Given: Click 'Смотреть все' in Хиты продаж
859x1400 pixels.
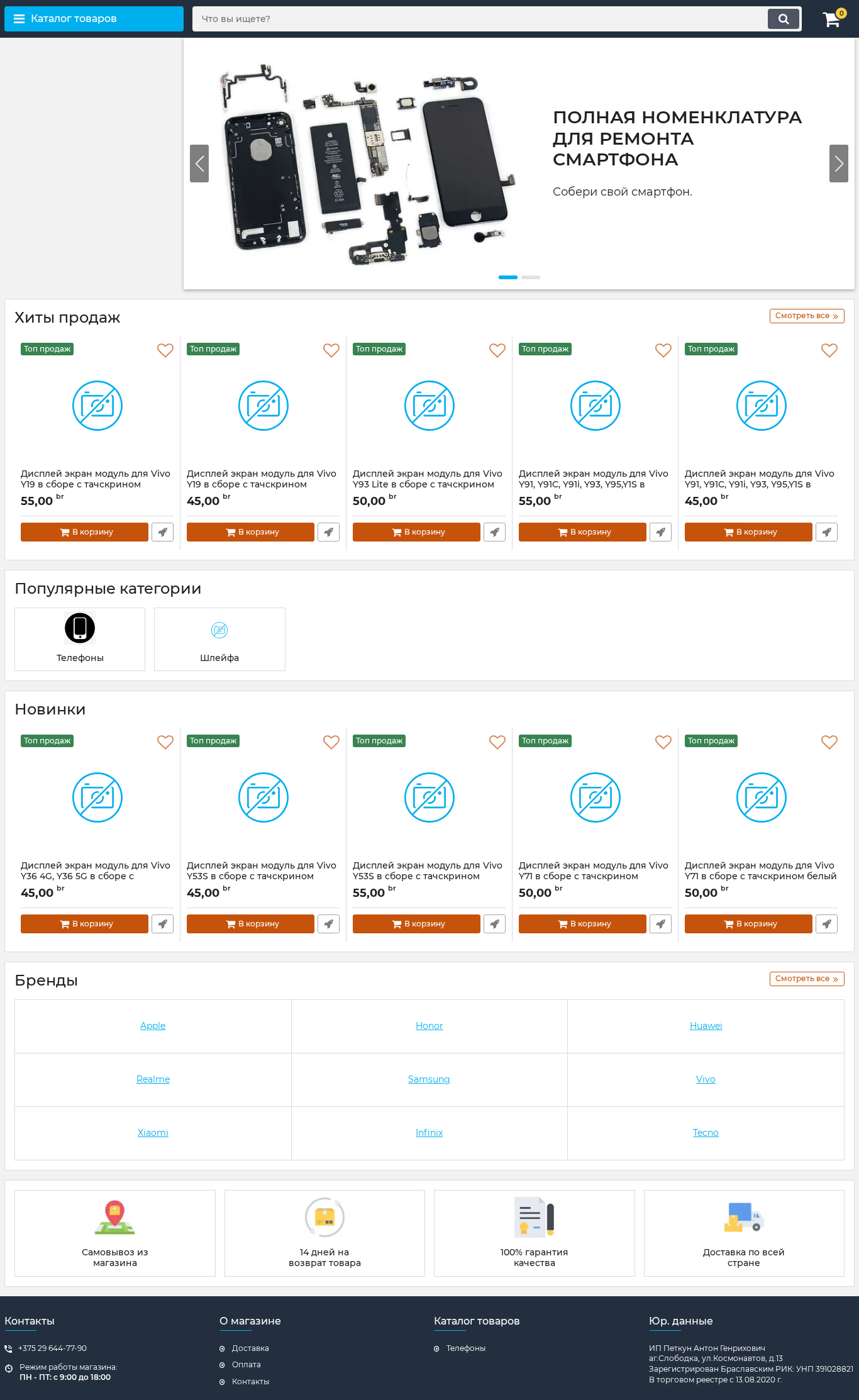Looking at the screenshot, I should (807, 316).
